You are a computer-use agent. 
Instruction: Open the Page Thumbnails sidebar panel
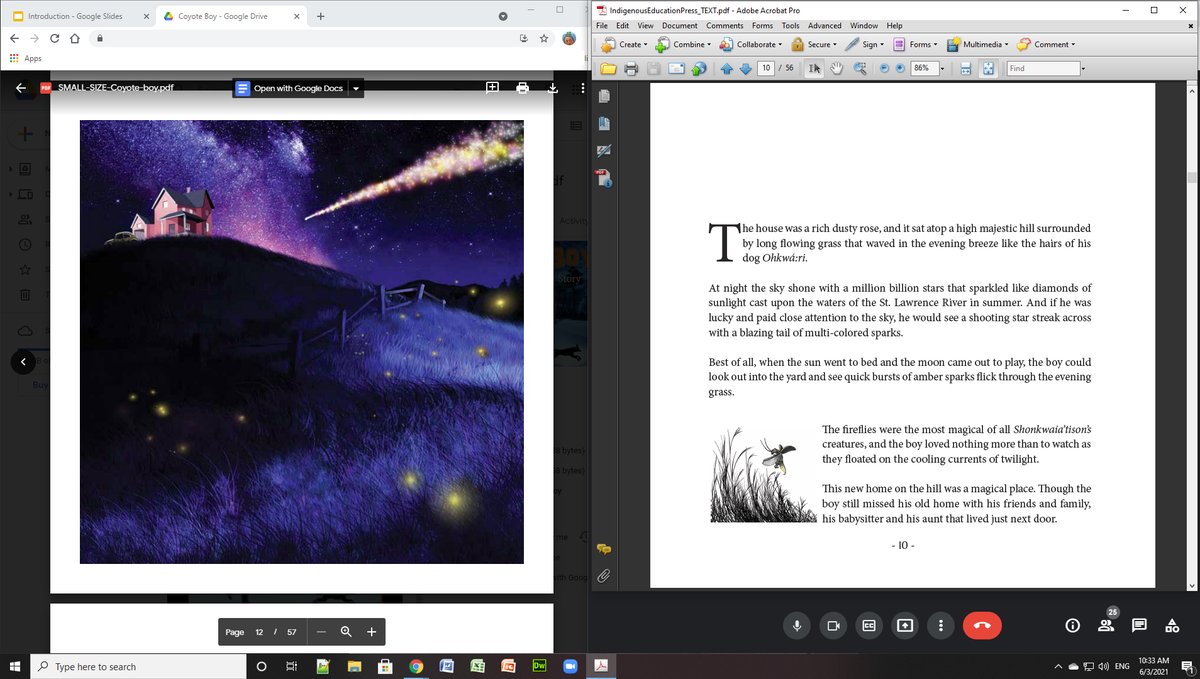coord(602,96)
